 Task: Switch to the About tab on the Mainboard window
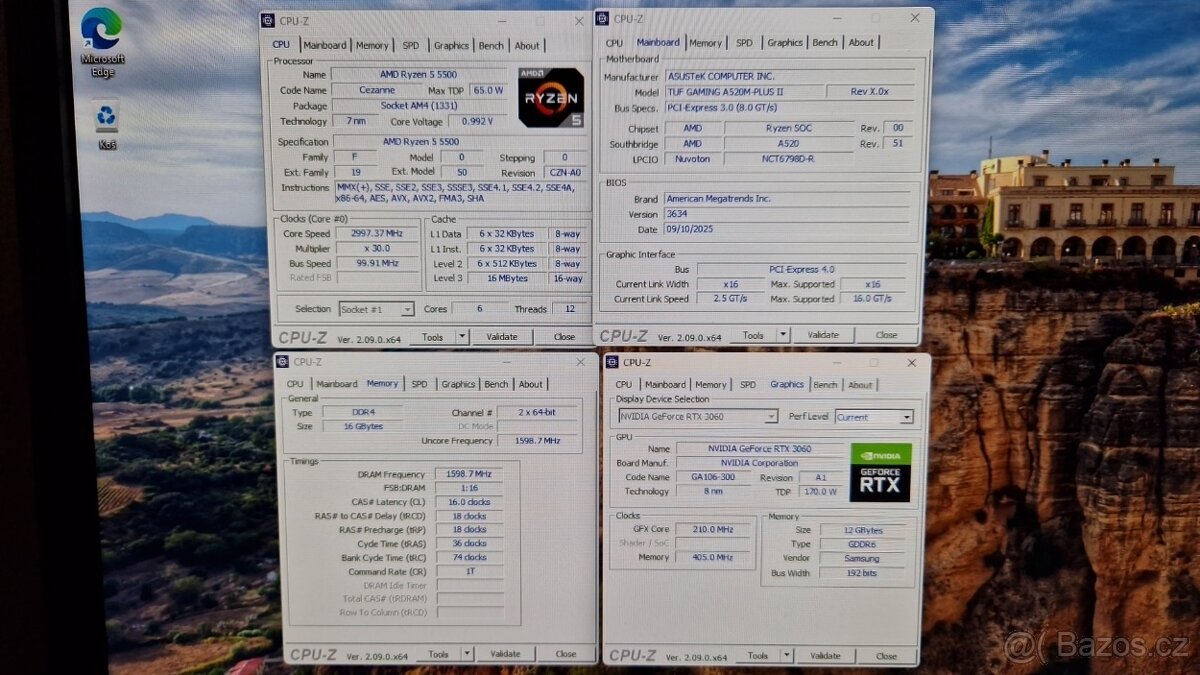(x=861, y=42)
